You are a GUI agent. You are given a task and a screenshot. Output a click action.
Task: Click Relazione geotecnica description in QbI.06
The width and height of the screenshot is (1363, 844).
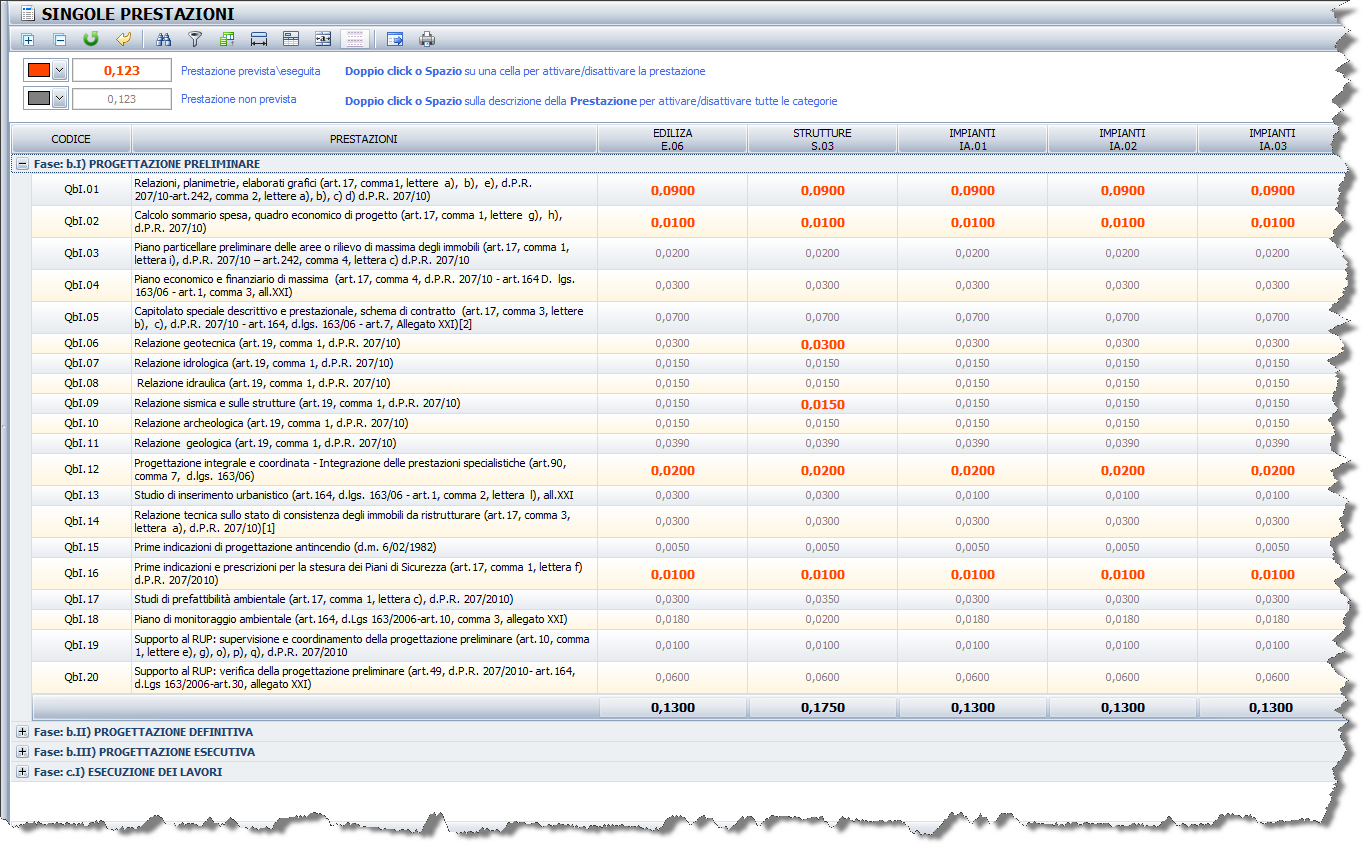click(x=267, y=344)
